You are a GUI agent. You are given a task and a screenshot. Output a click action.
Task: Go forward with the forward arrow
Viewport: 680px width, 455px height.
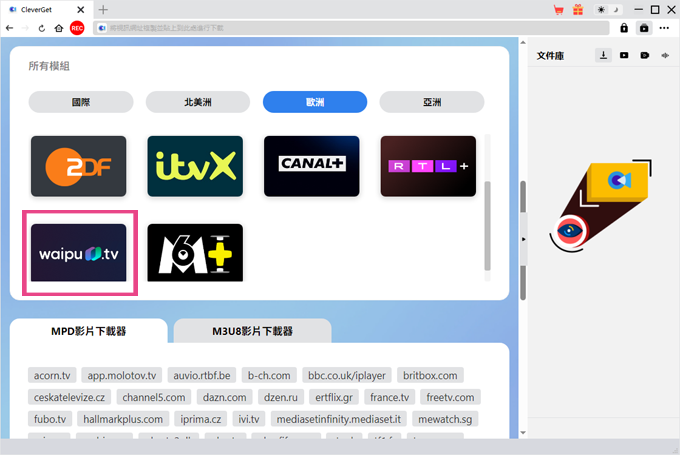(x=26, y=28)
